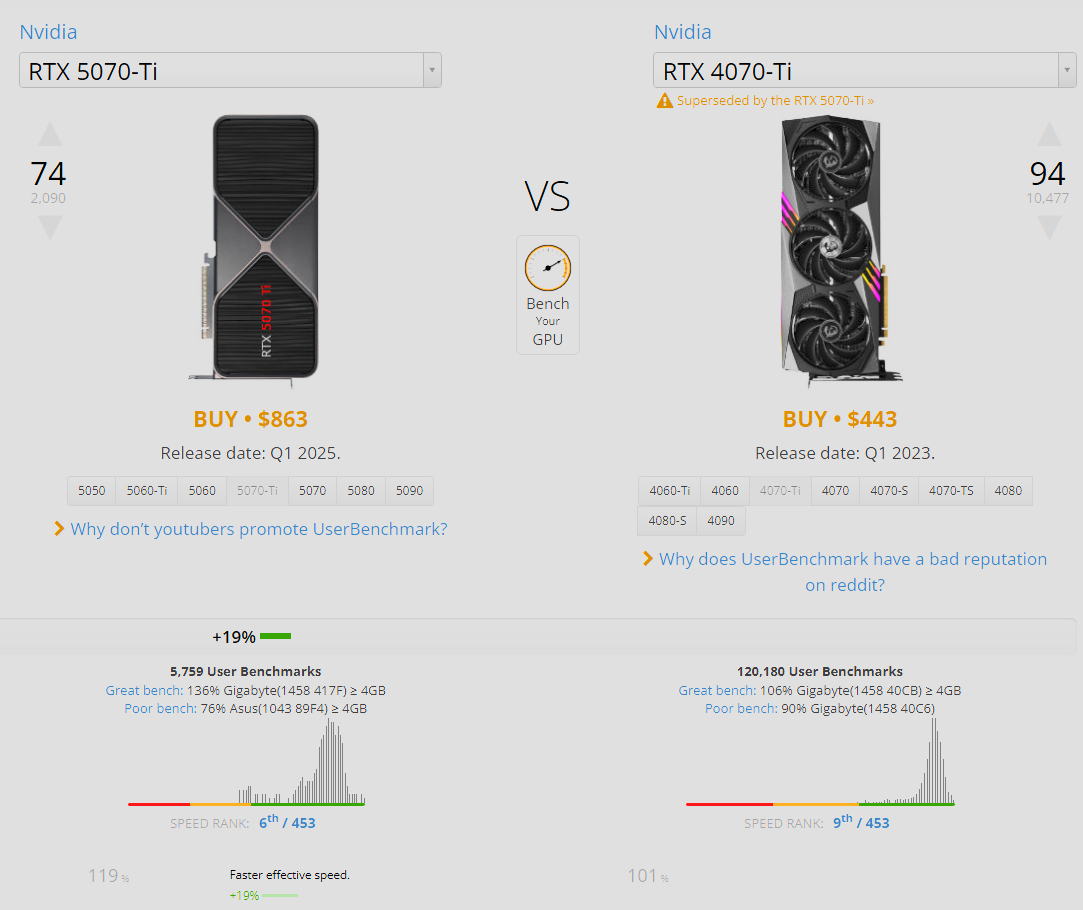Switch to the 4070-TS model tab
The image size is (1083, 910).
coord(950,491)
